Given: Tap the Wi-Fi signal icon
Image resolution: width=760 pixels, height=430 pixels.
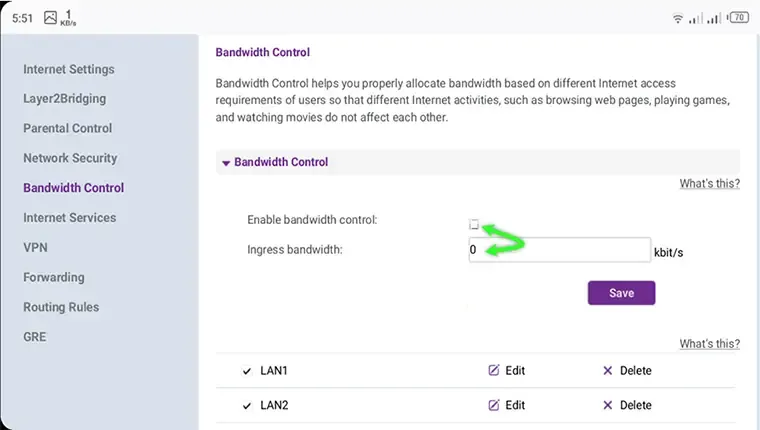Looking at the screenshot, I should (678, 18).
